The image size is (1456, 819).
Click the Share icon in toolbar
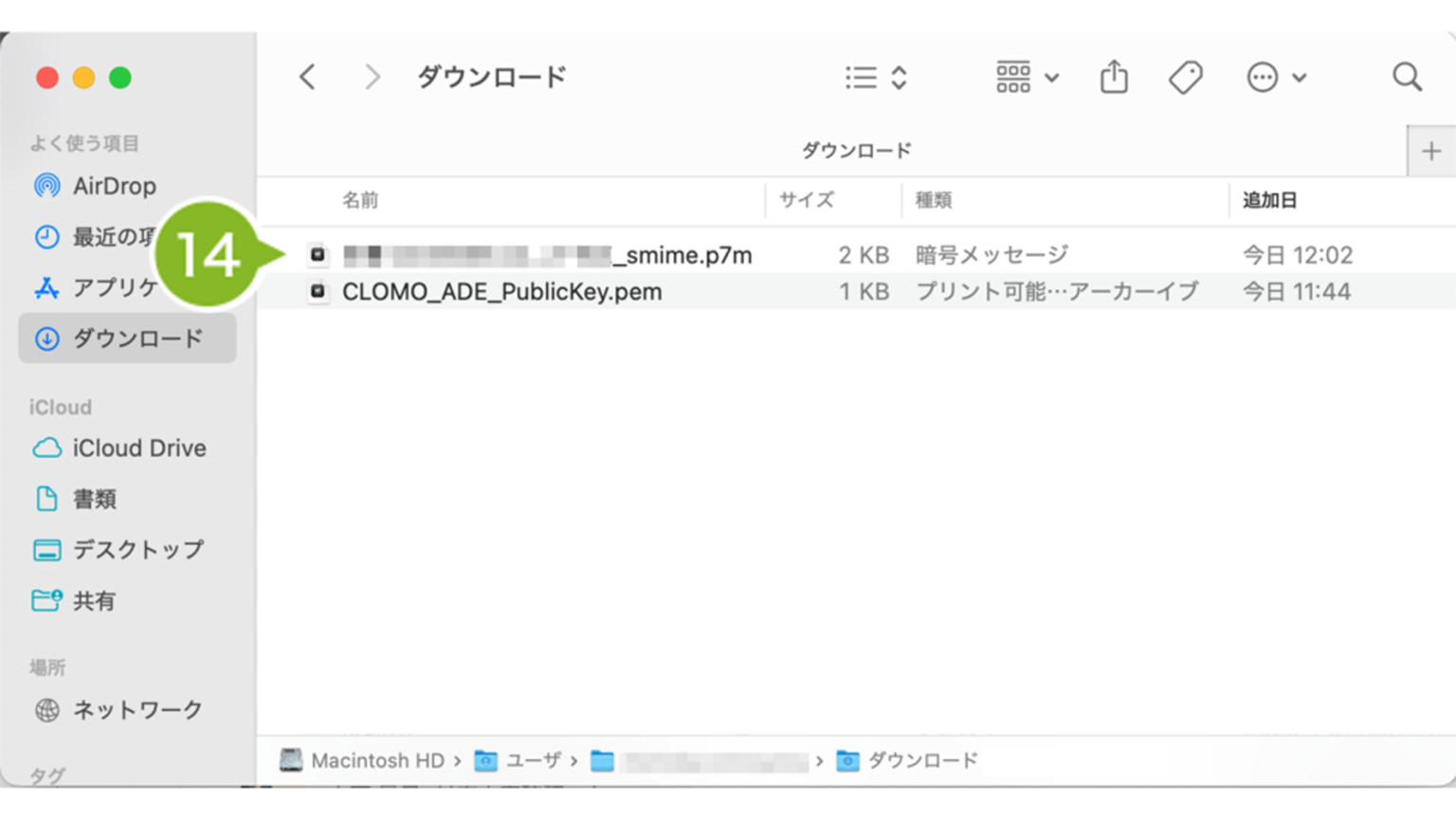click(1114, 77)
